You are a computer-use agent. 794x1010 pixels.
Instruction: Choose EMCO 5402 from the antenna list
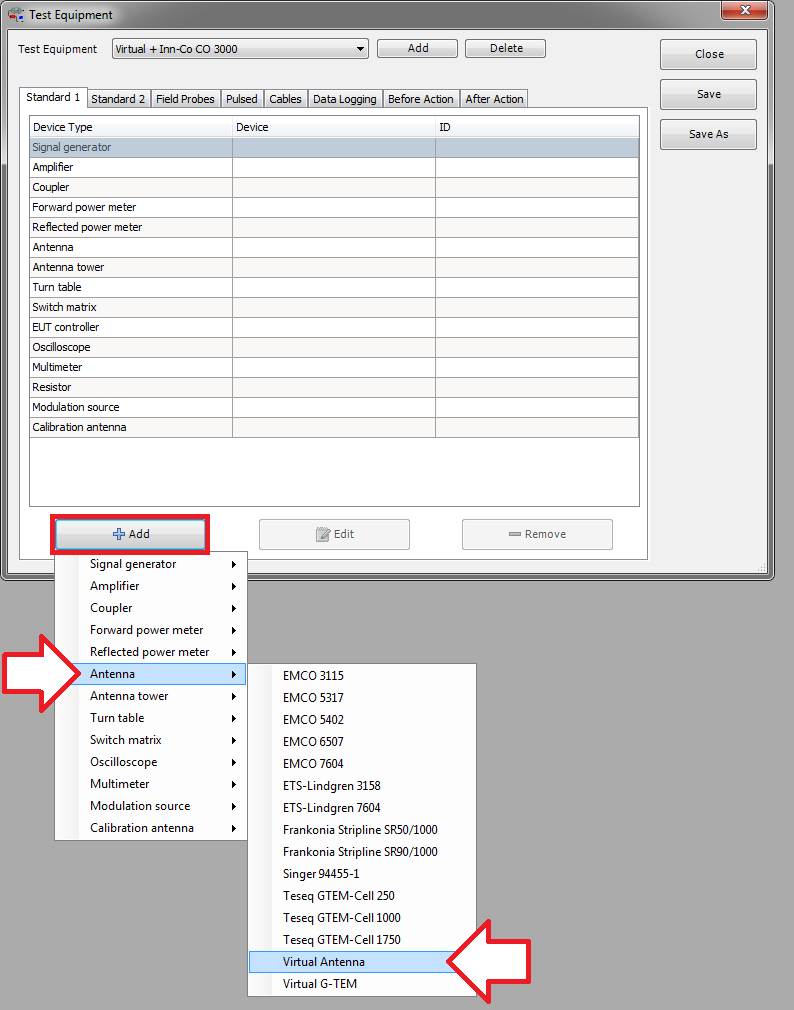pyautogui.click(x=362, y=719)
